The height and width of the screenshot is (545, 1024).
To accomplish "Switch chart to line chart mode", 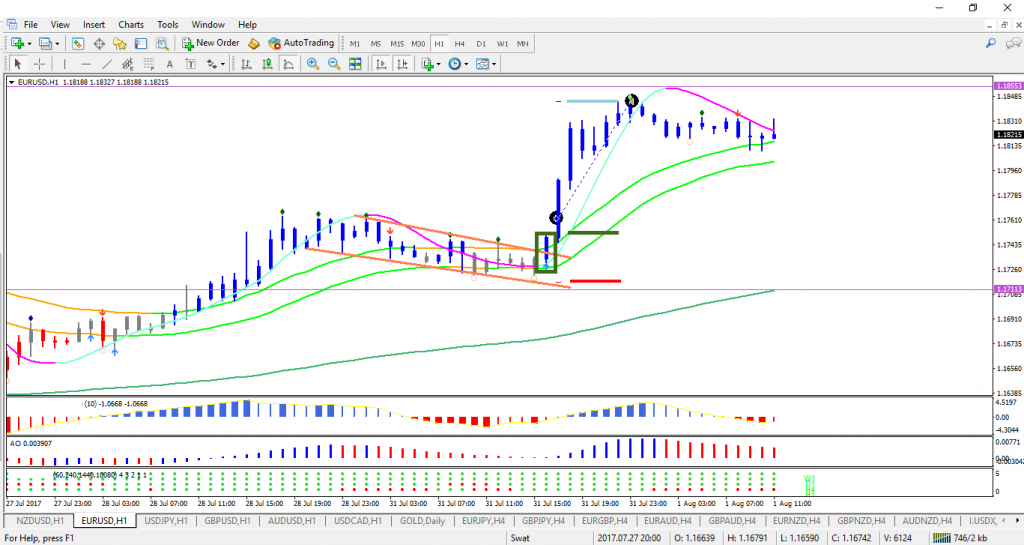I will [288, 64].
